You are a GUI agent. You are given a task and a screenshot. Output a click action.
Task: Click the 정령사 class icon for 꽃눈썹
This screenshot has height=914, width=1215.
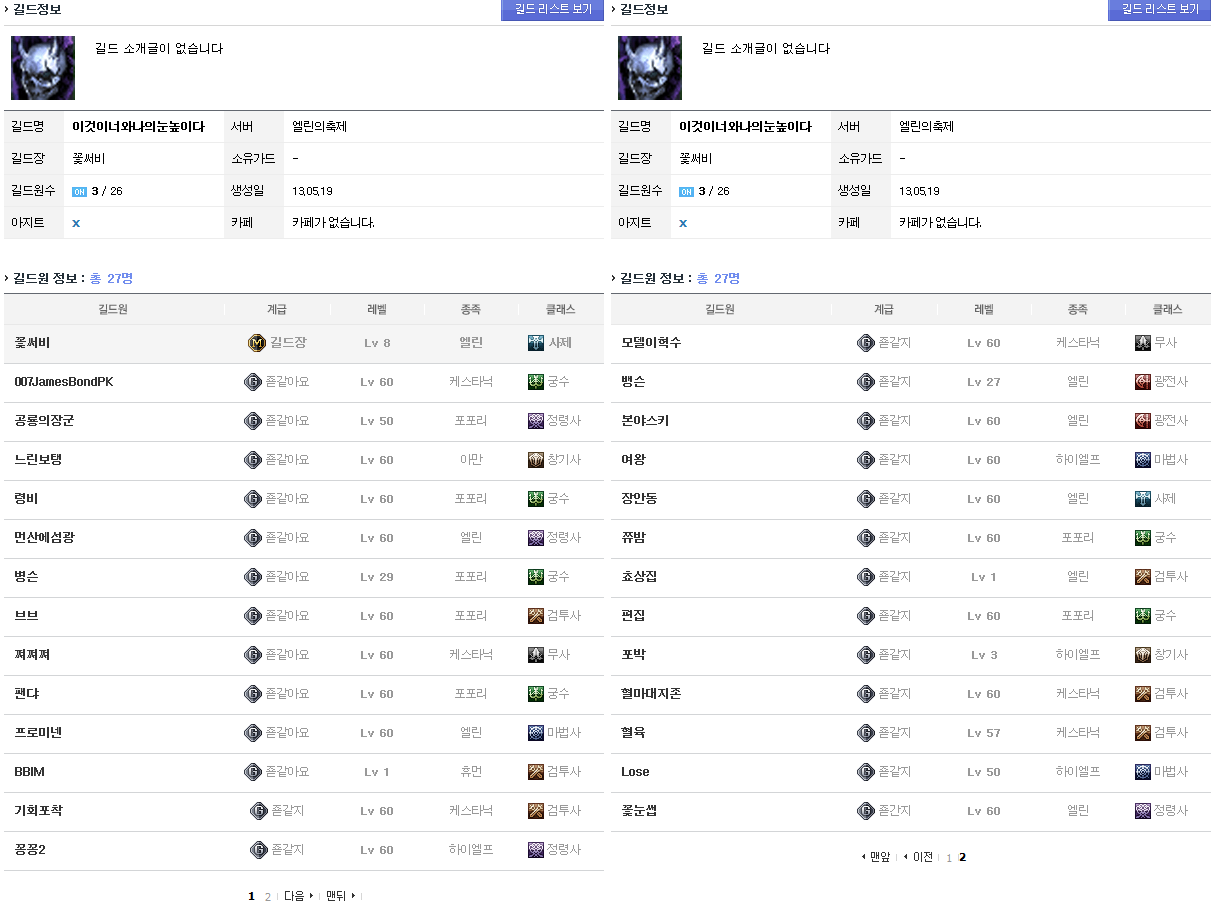[1143, 811]
